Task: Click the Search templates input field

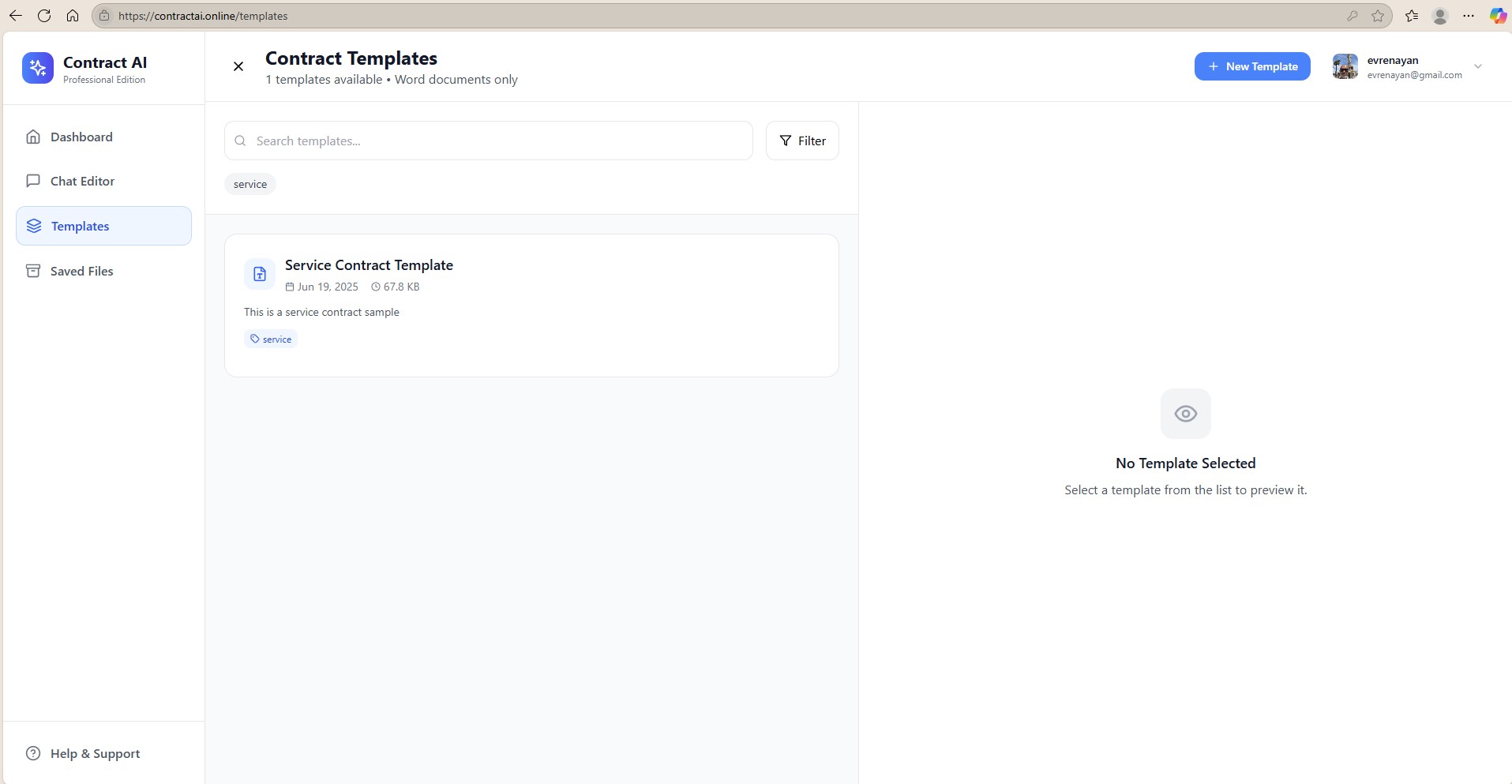Action: click(x=488, y=141)
